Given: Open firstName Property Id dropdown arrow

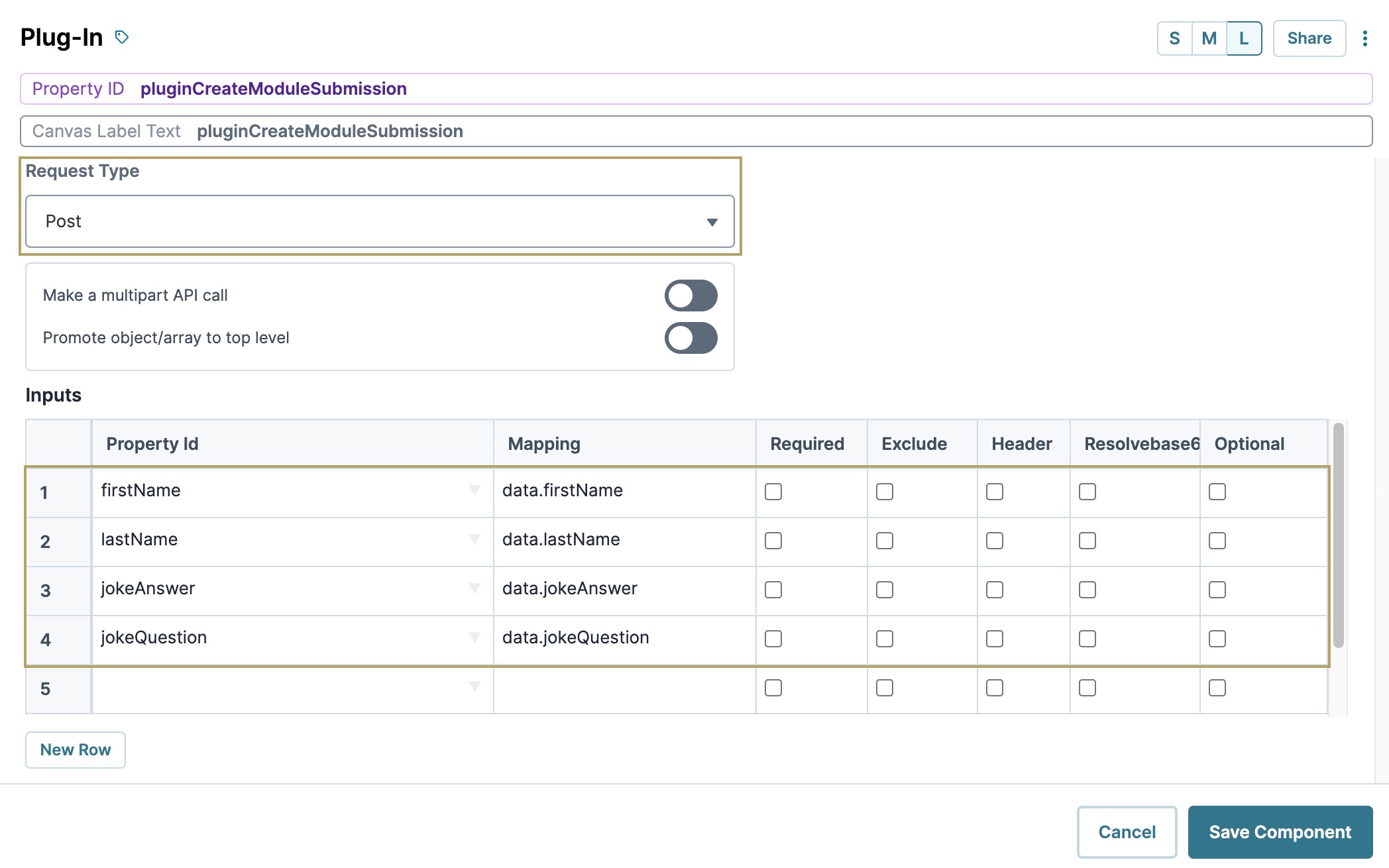Looking at the screenshot, I should click(x=474, y=490).
